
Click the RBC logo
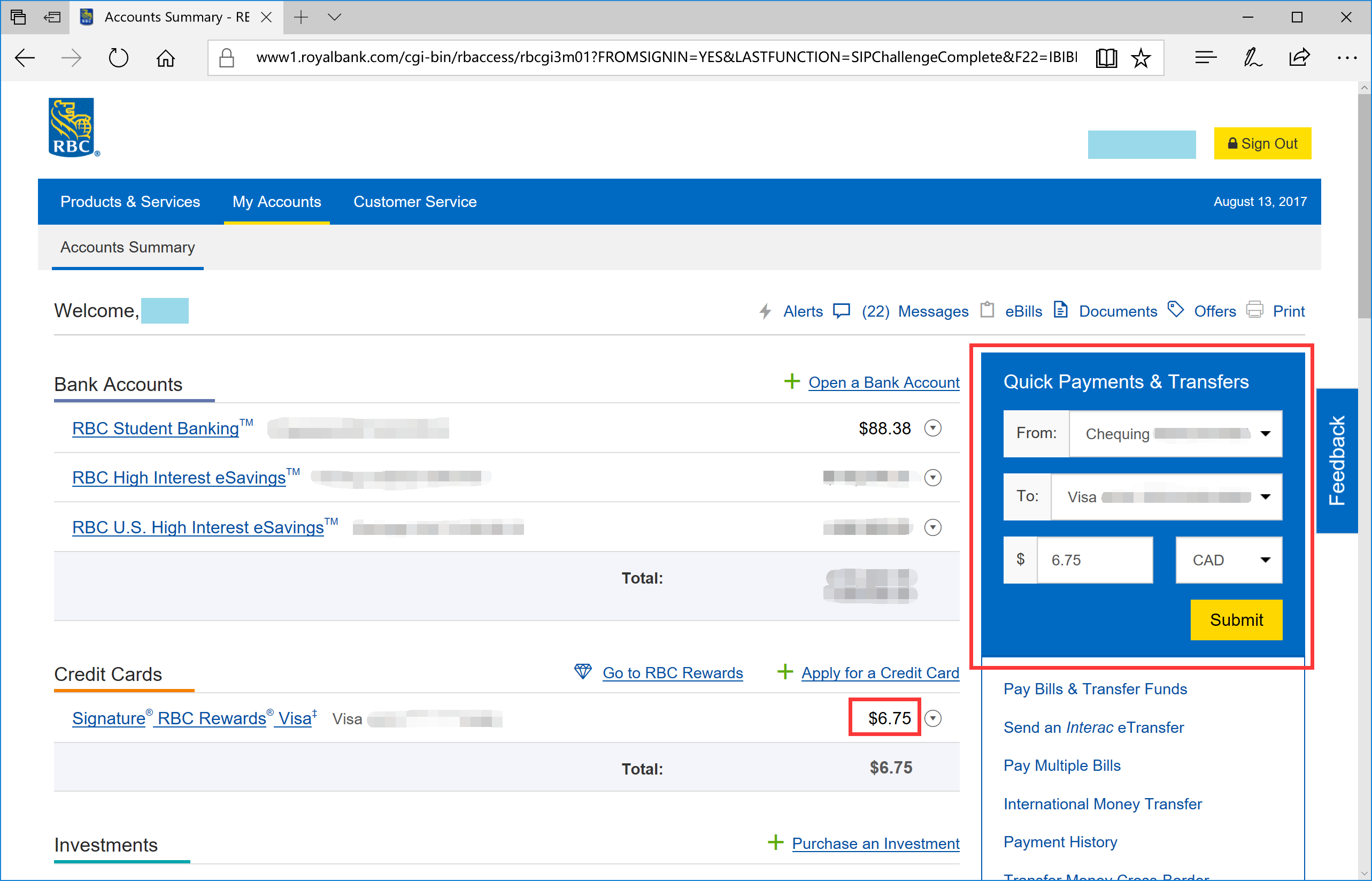coord(73,127)
